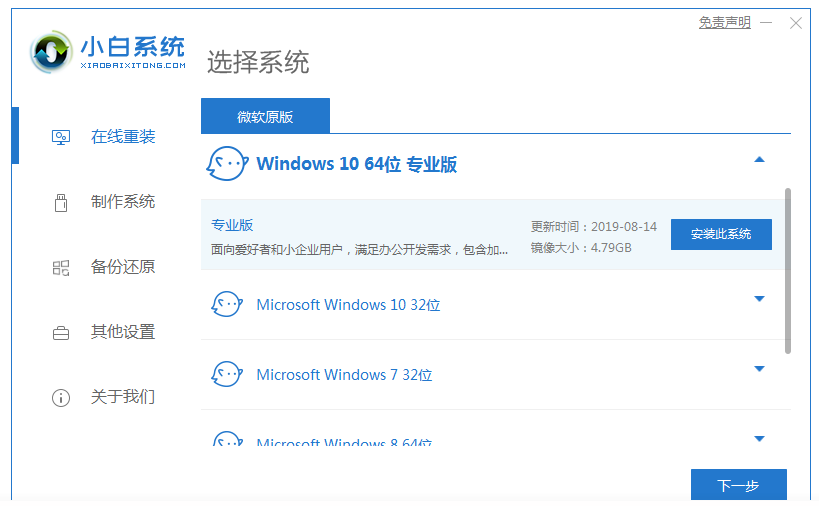
Task: Click the Windows 10 64位 专业版 face icon
Action: click(226, 163)
